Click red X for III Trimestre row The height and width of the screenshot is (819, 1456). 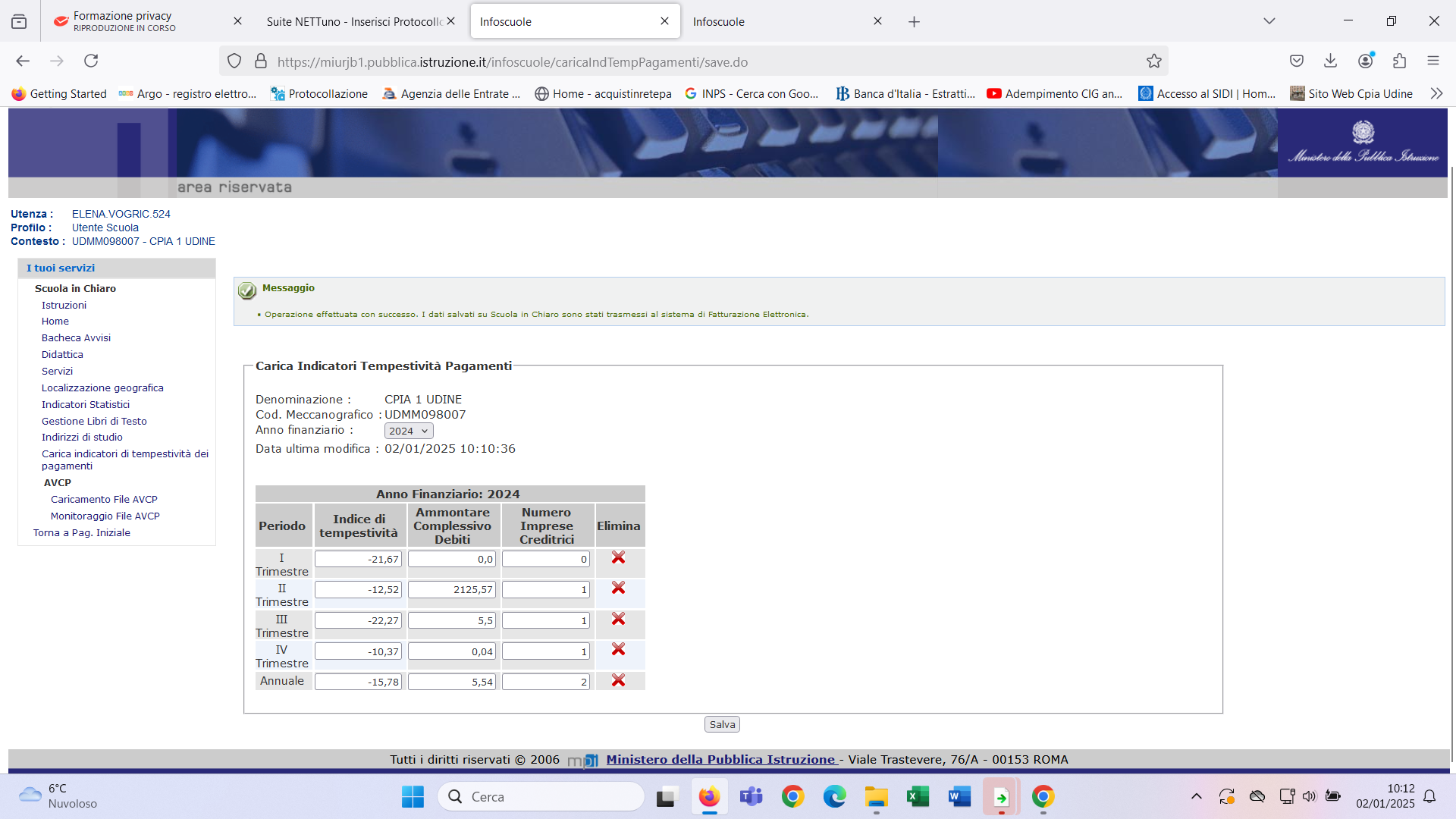pos(618,620)
